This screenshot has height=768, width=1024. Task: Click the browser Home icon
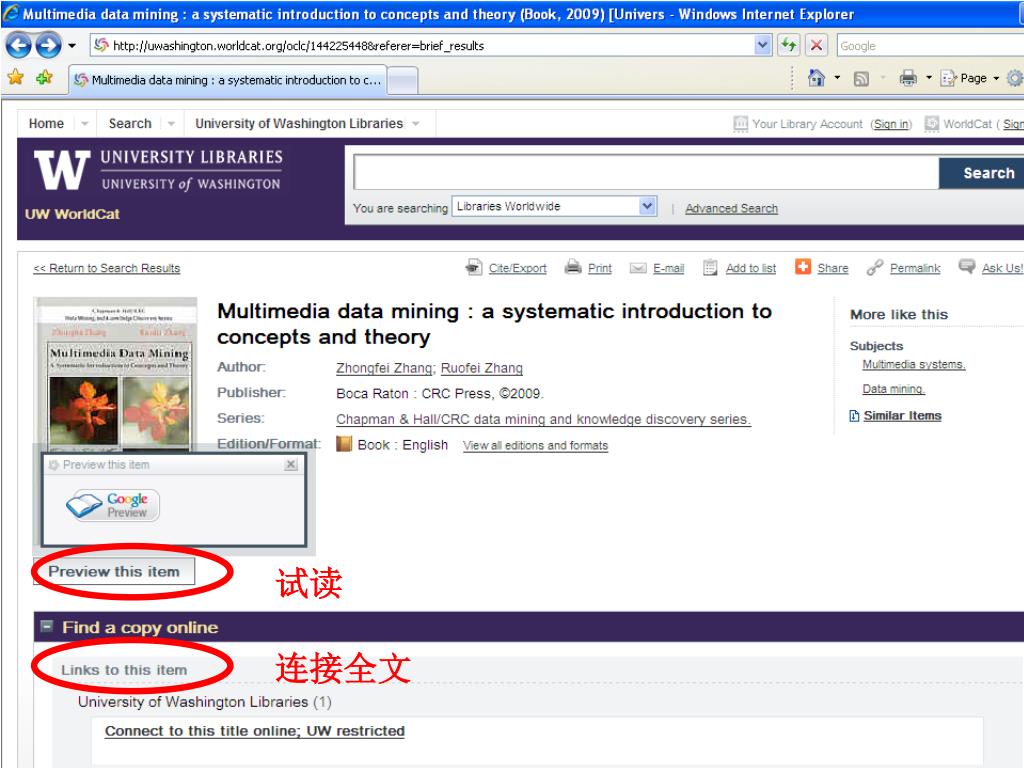(816, 78)
